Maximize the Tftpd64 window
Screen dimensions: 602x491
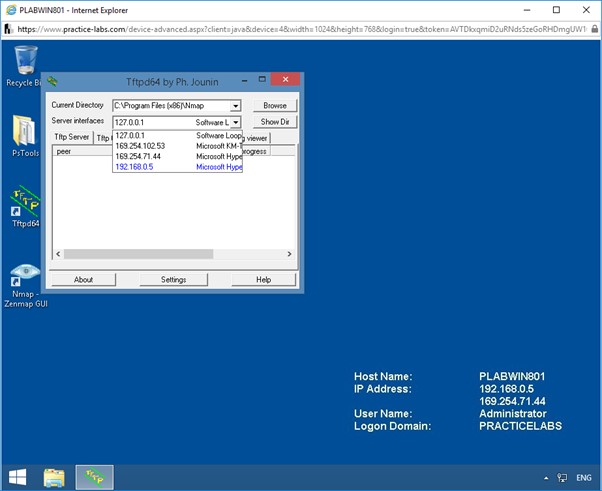pos(262,79)
